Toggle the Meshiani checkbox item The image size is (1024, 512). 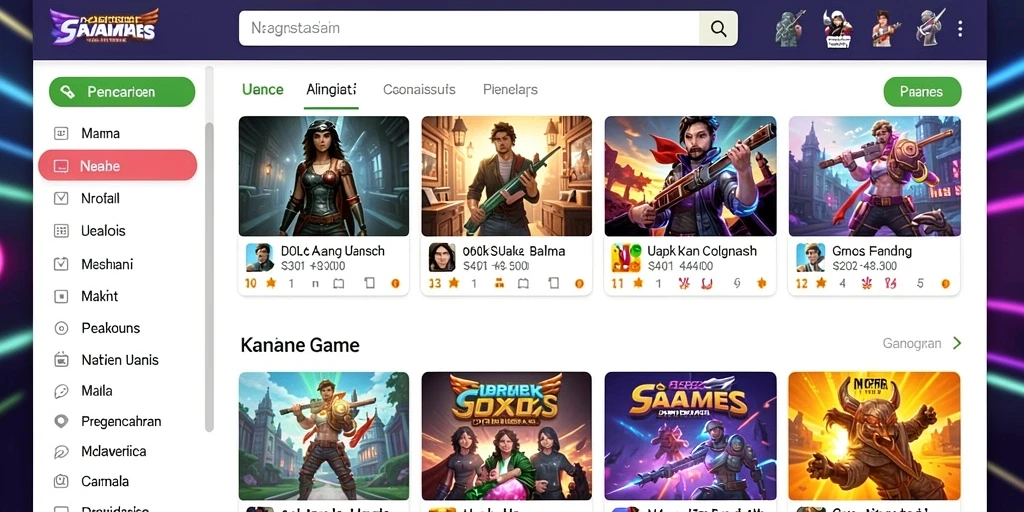pos(61,264)
